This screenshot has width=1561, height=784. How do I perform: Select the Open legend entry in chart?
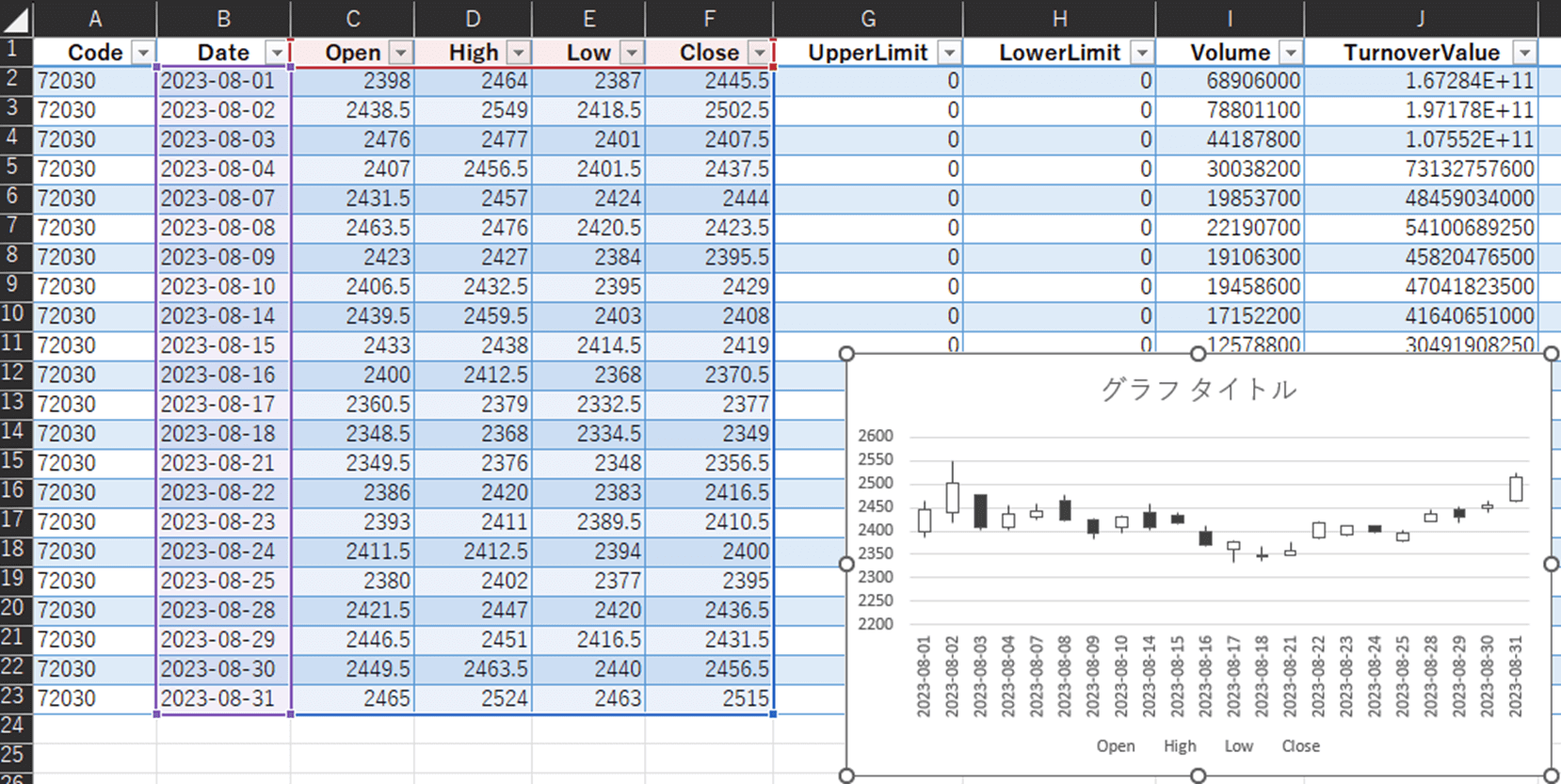(x=1115, y=746)
